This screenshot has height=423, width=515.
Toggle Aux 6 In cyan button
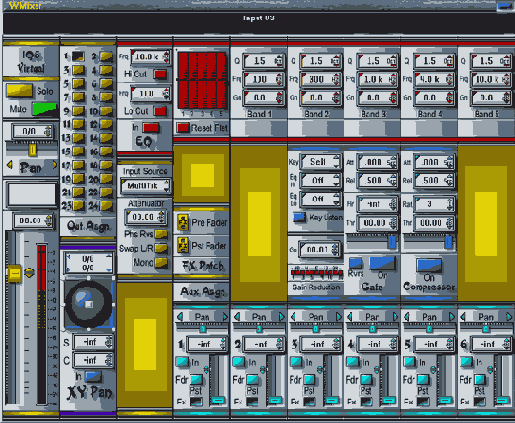(466, 362)
